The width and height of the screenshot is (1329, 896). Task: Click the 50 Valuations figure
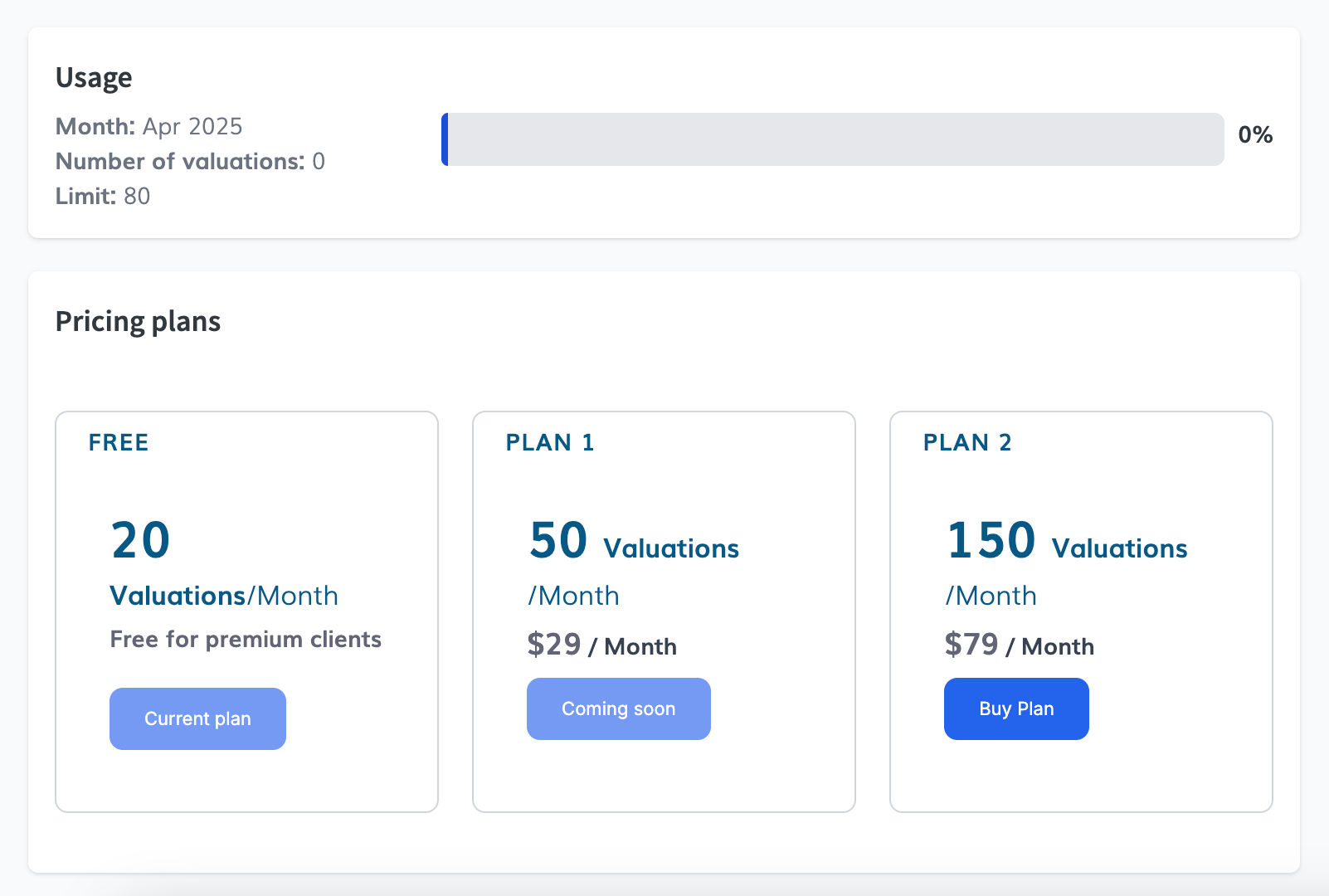(633, 543)
